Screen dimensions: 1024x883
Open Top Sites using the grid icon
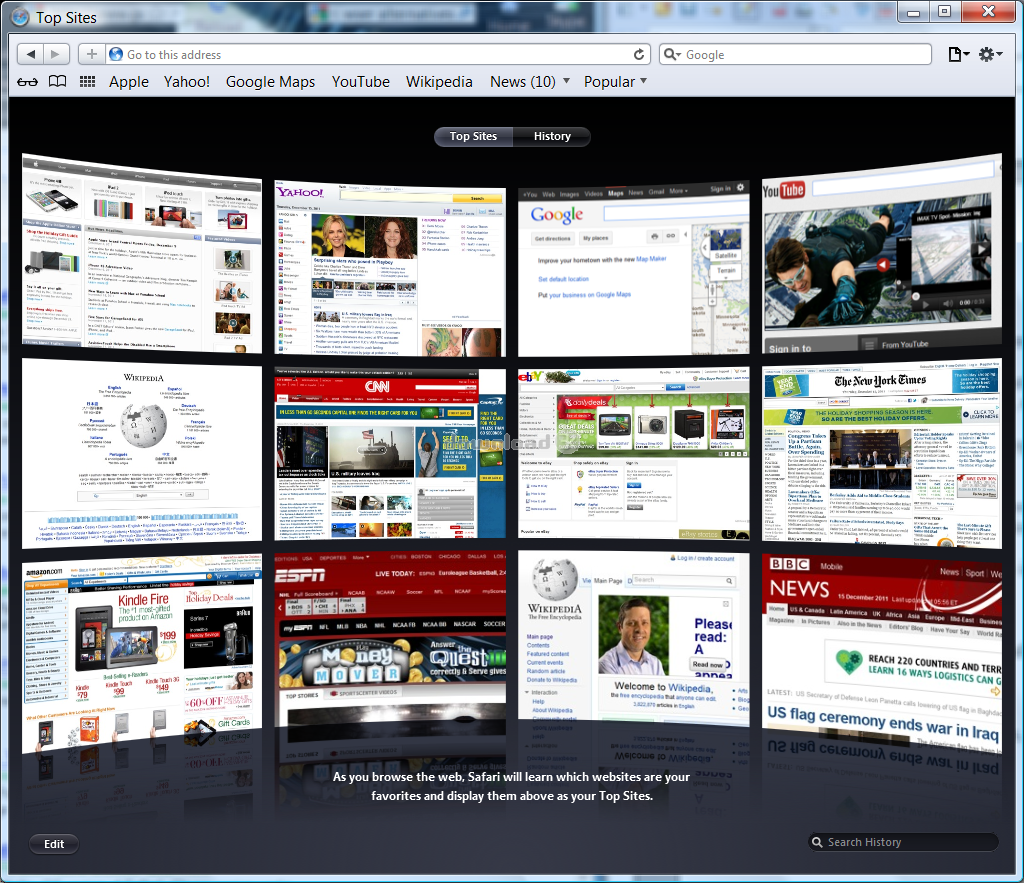click(87, 81)
